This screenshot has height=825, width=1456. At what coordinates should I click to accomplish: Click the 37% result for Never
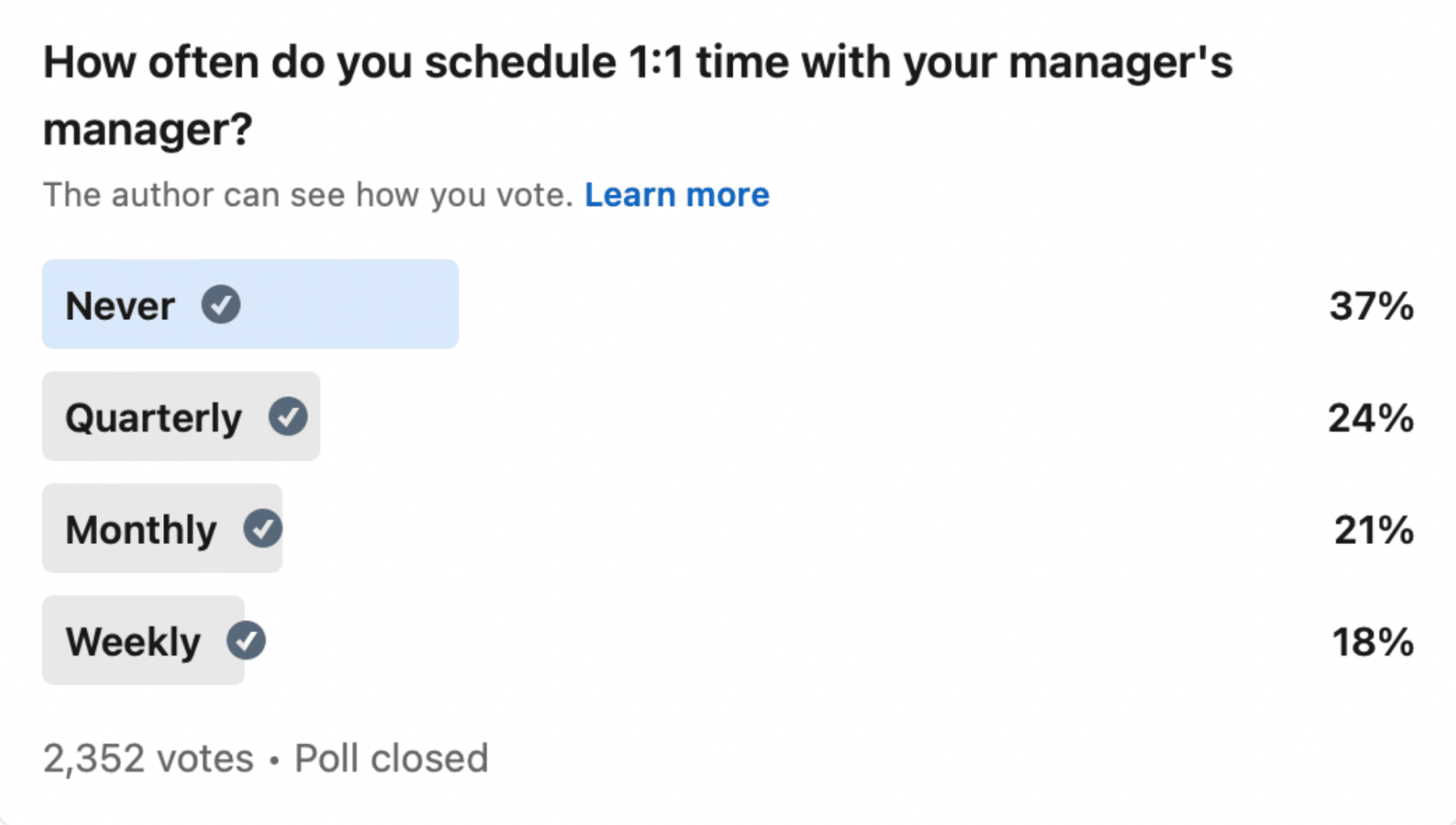(x=1371, y=306)
